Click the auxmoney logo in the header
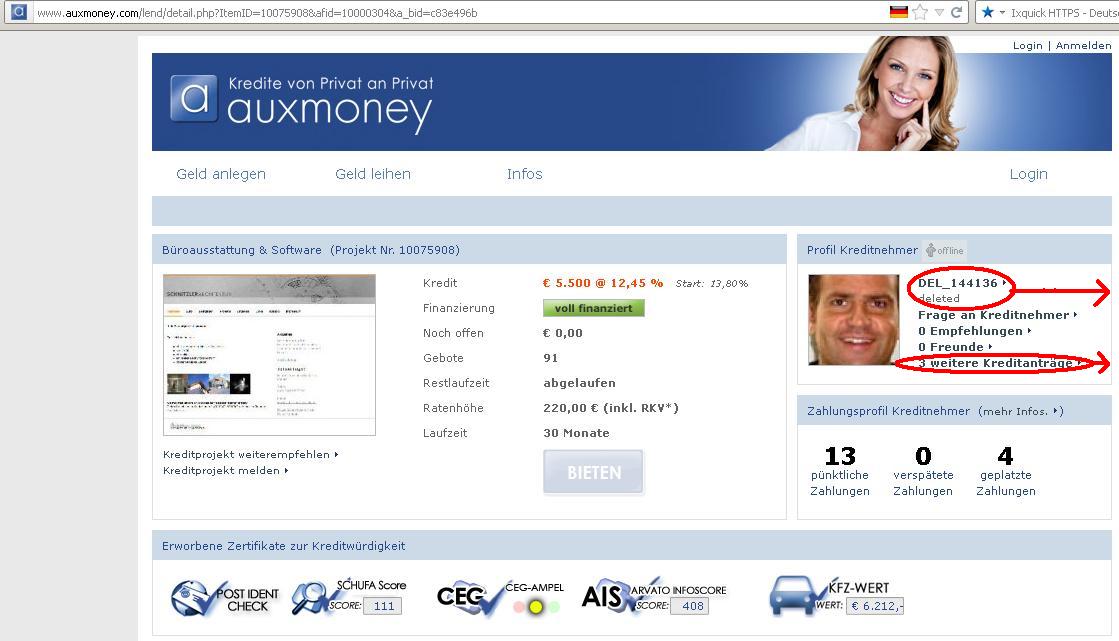The height and width of the screenshot is (641, 1119). coord(302,104)
